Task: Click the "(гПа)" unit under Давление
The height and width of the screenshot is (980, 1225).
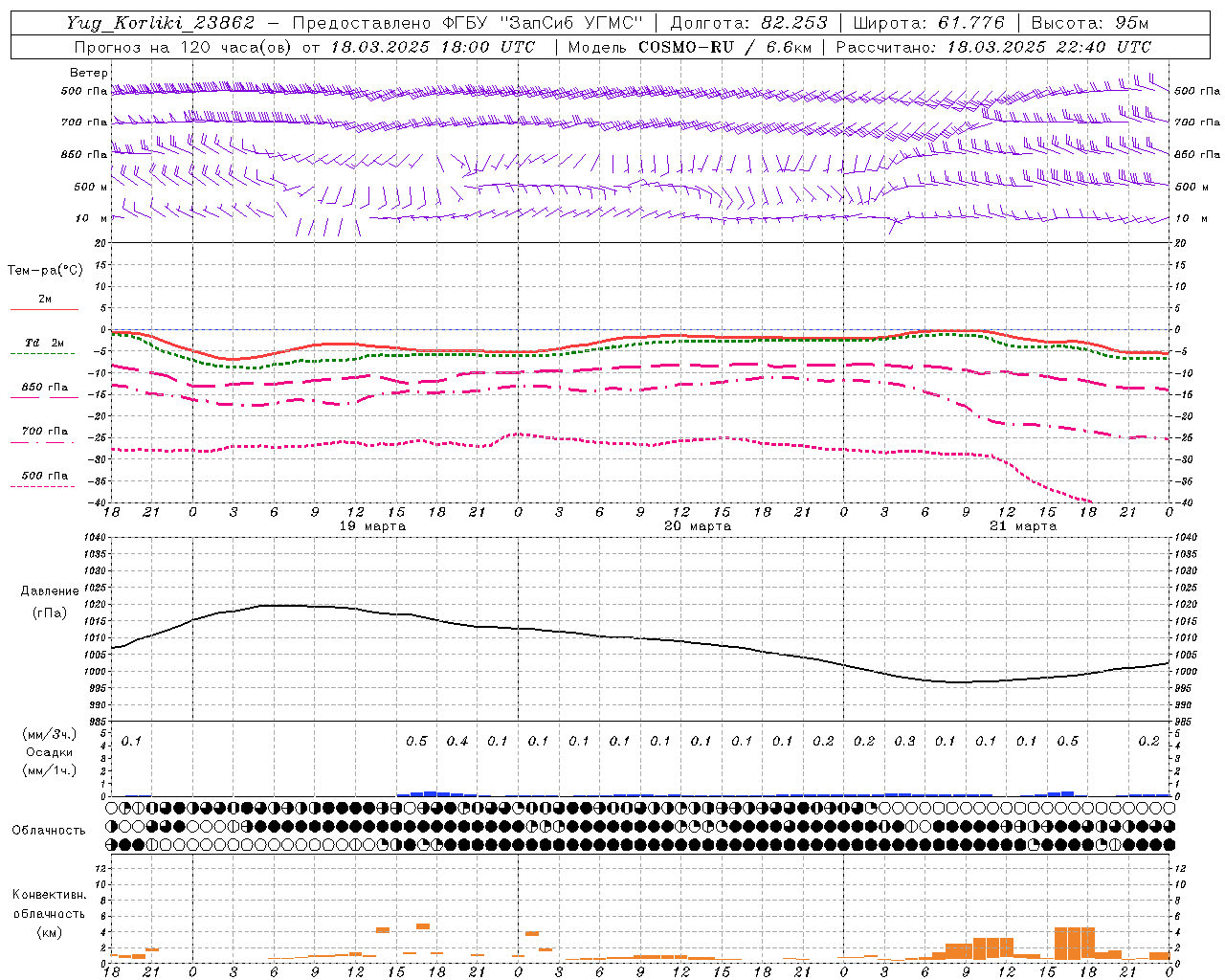Action: (x=50, y=613)
